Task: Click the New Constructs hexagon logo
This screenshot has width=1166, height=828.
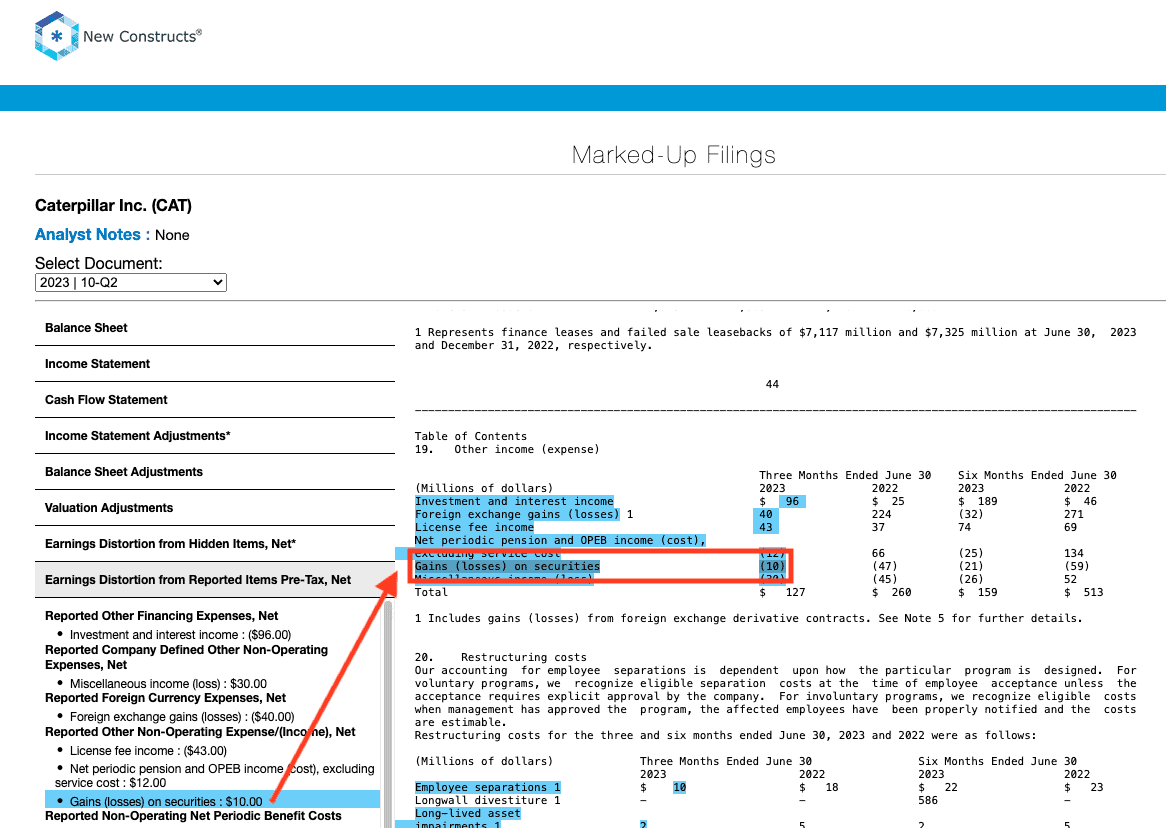Action: pos(57,36)
